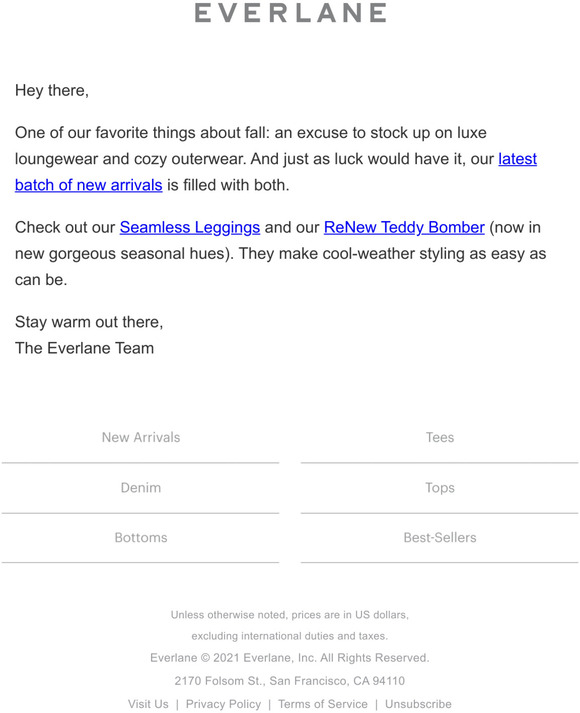
Task: Click the EVERLANE logo header
Action: 290,13
